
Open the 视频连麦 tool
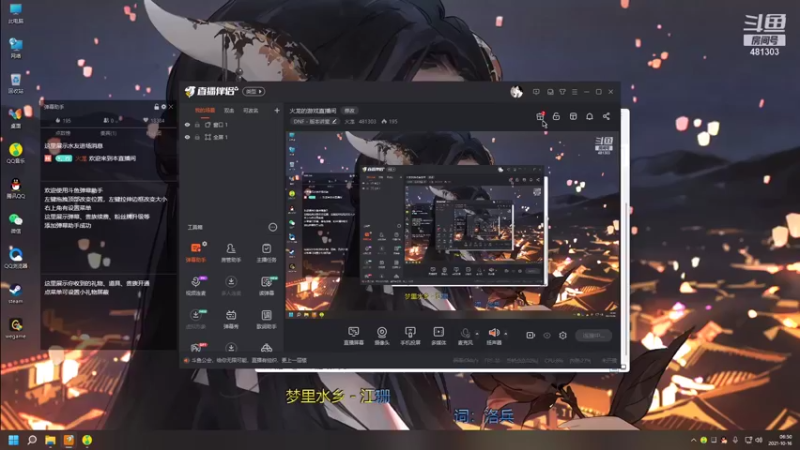[x=195, y=286]
